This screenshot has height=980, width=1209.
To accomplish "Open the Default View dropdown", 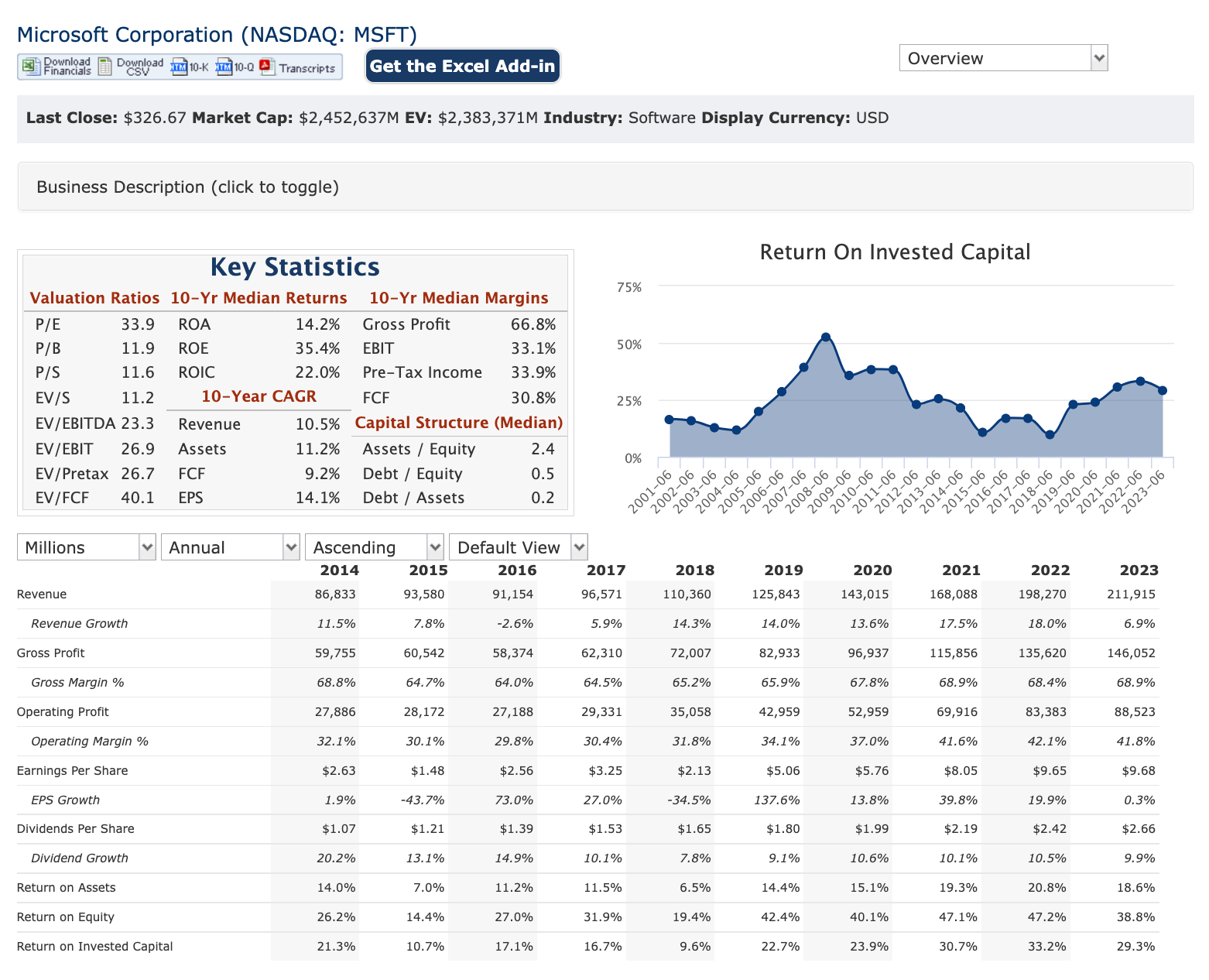I will (519, 547).
